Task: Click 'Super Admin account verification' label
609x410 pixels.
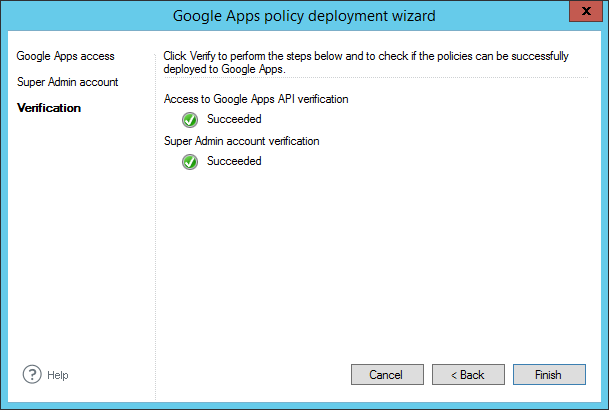Action: pyautogui.click(x=242, y=141)
